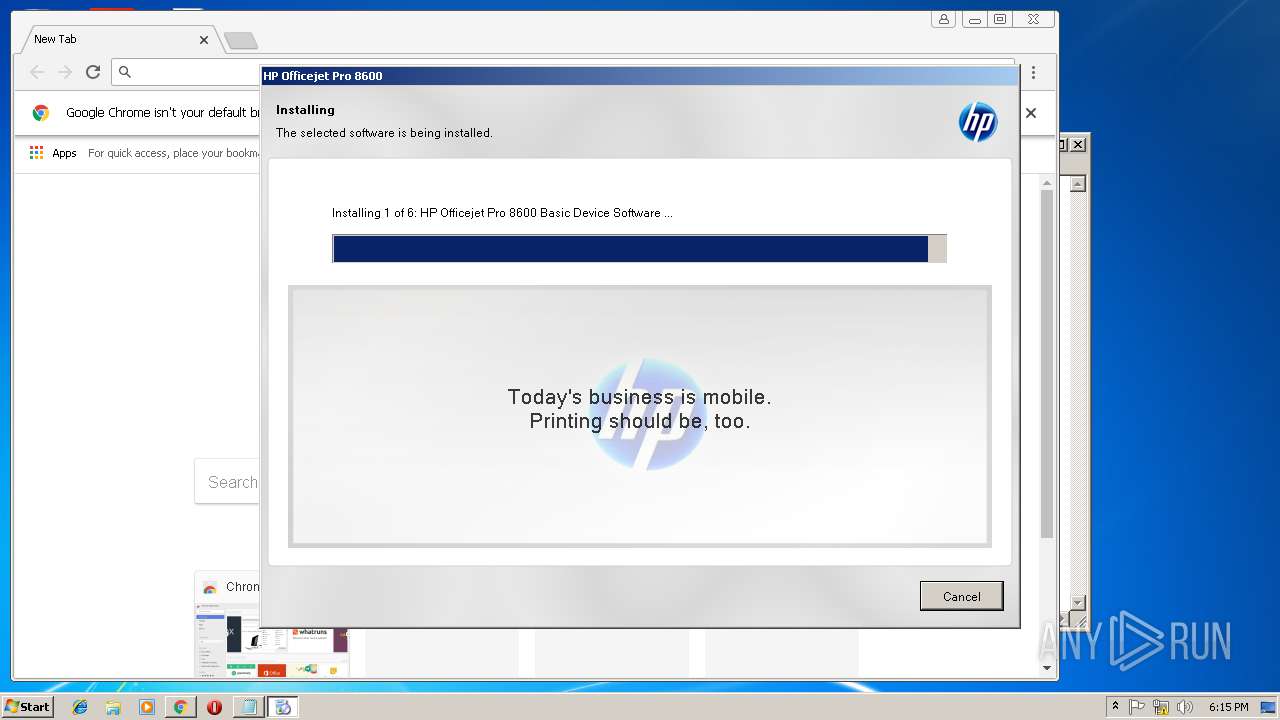This screenshot has width=1280, height=720.
Task: Dismiss the default browser notification bar
Action: pyautogui.click(x=1031, y=113)
